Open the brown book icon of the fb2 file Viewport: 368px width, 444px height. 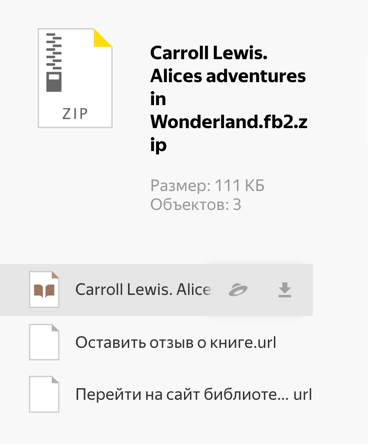pos(44,289)
